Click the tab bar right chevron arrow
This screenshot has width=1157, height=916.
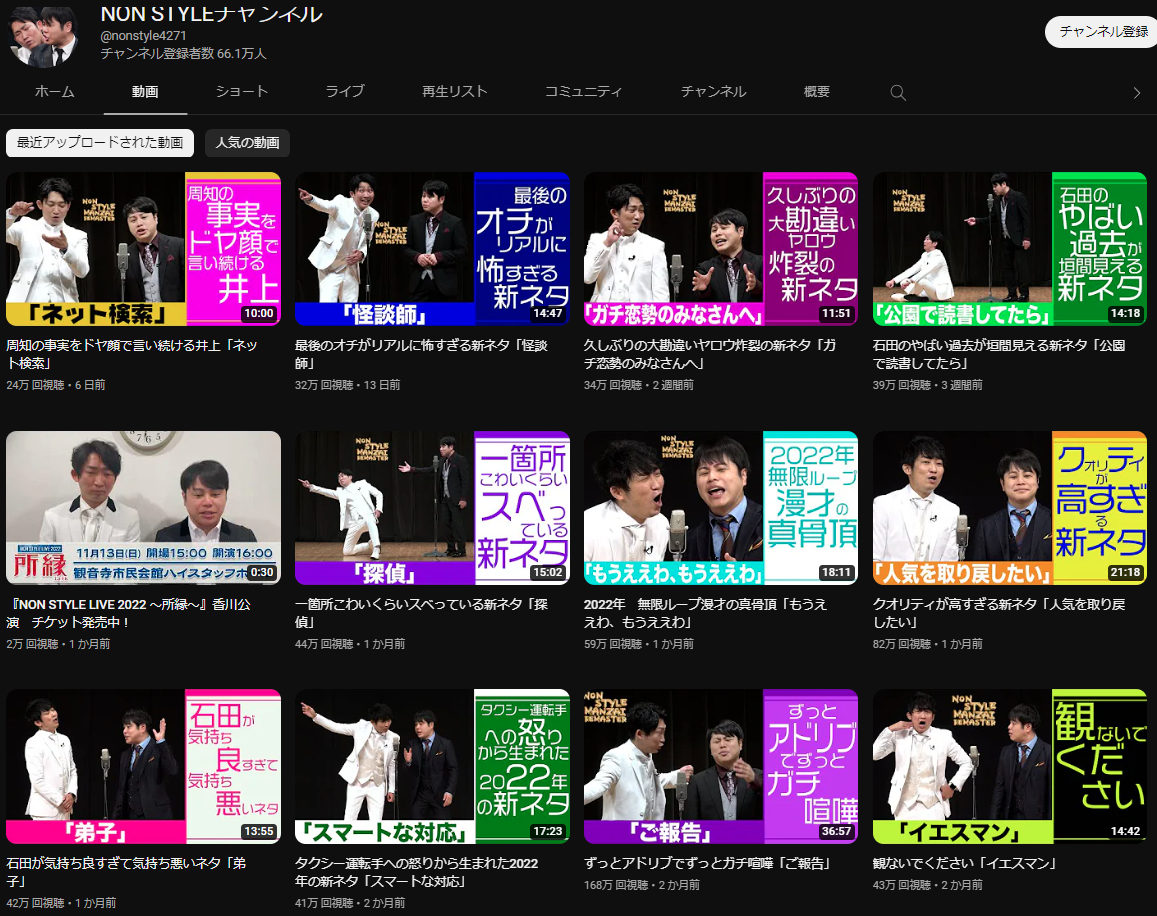1136,92
